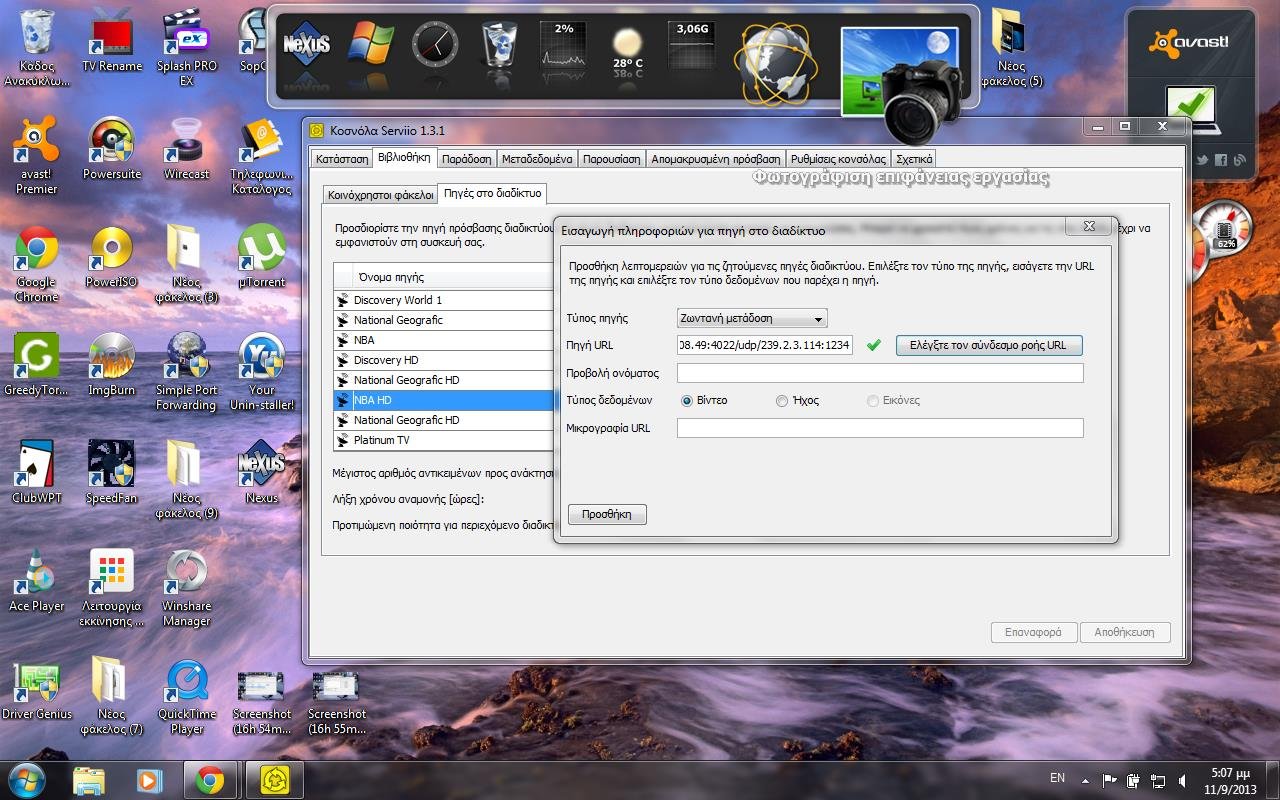Open the Windows Start menu
Image resolution: width=1280 pixels, height=800 pixels.
click(x=27, y=779)
